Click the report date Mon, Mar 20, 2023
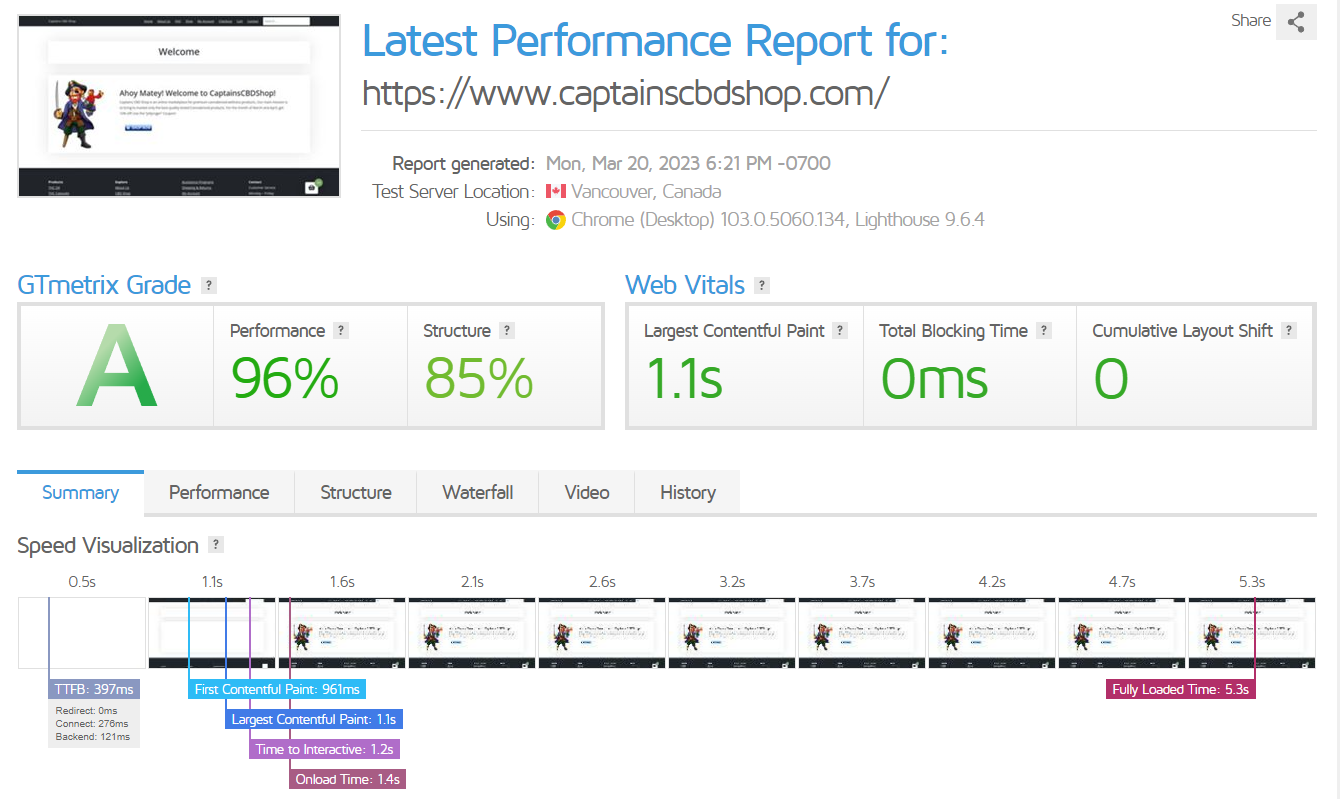The width and height of the screenshot is (1340, 799). (x=688, y=163)
